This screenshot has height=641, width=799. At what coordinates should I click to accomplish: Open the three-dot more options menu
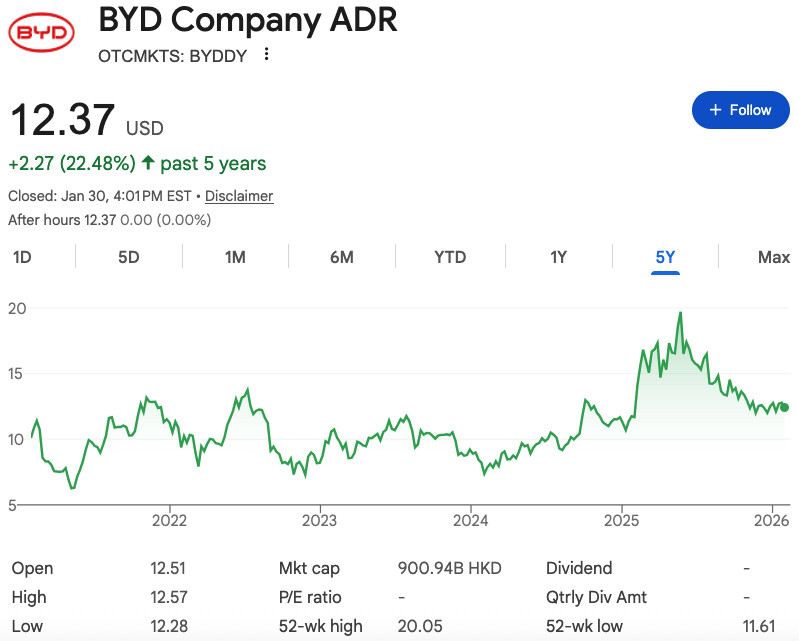coord(266,55)
